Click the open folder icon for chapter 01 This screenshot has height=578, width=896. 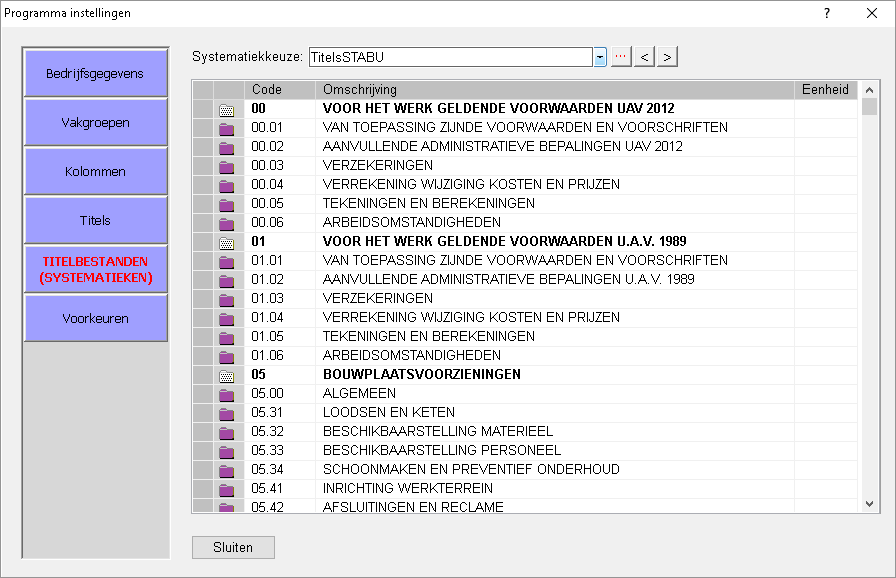tap(225, 241)
